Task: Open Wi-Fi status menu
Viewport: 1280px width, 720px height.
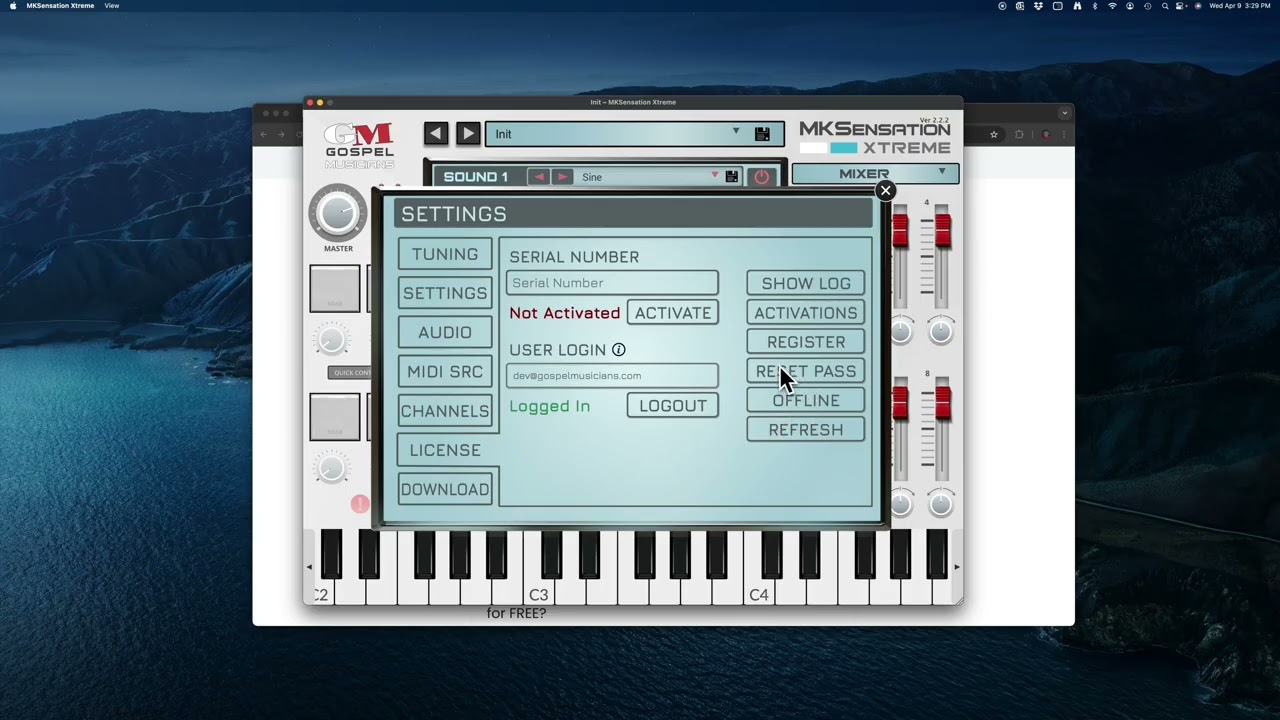Action: 1112,6
